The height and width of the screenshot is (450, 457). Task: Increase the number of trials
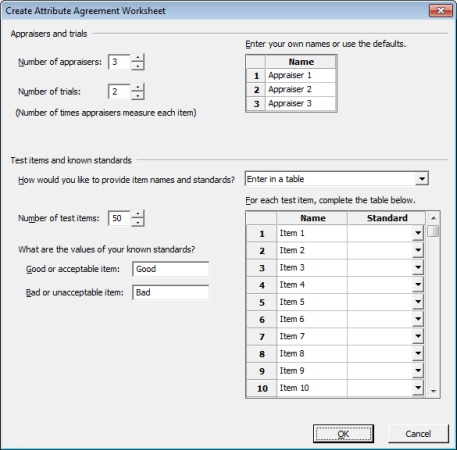tap(137, 87)
